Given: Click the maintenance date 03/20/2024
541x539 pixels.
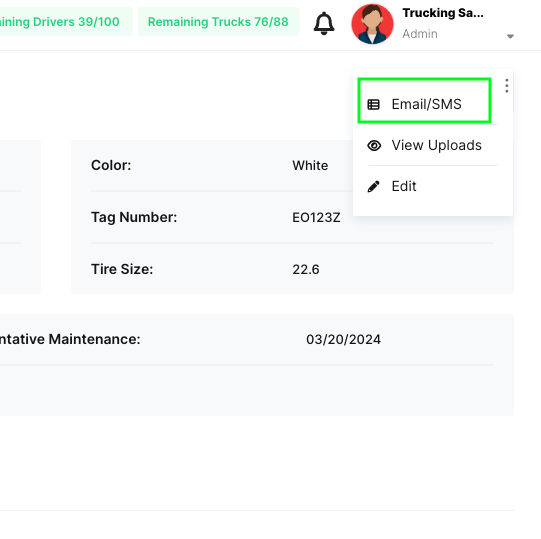Looking at the screenshot, I should [343, 340].
